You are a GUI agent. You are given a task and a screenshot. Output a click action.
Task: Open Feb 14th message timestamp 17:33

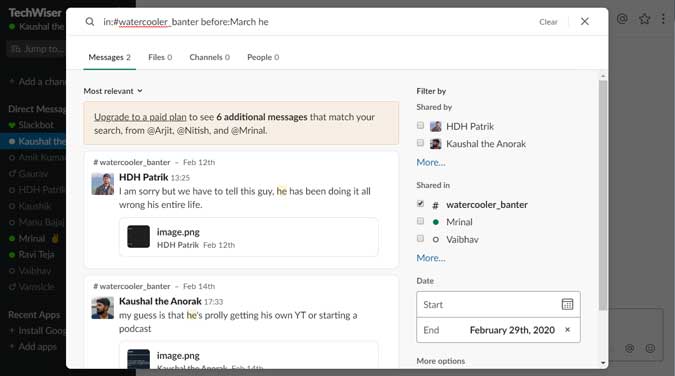pyautogui.click(x=214, y=302)
